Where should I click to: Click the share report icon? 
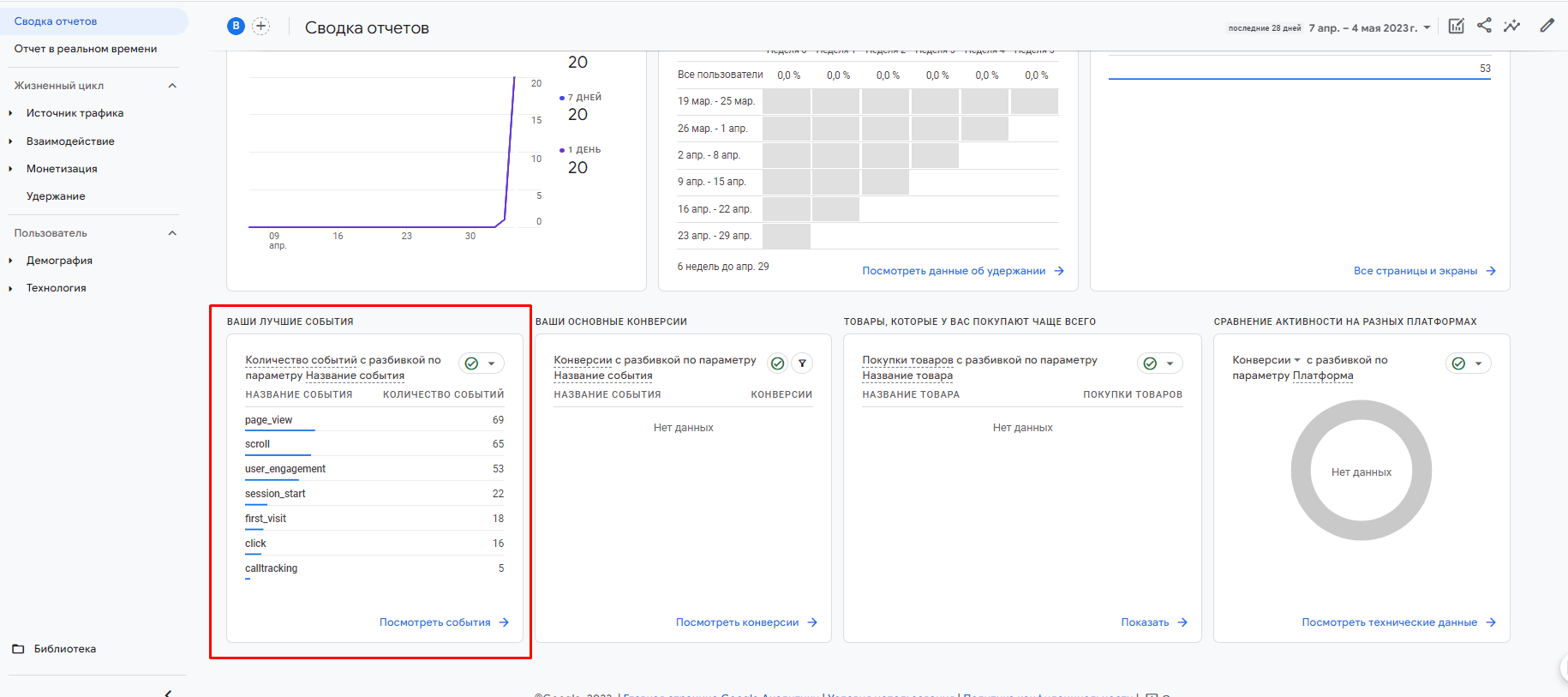pos(1484,26)
